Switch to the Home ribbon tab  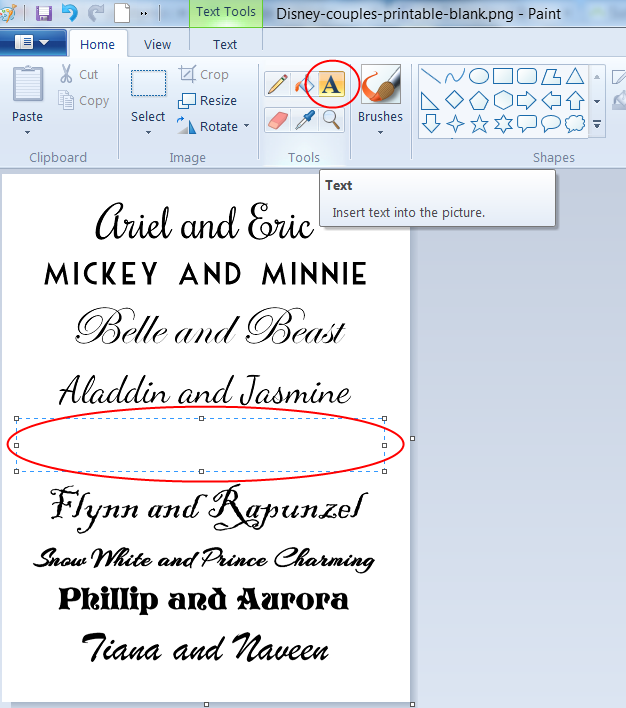98,44
